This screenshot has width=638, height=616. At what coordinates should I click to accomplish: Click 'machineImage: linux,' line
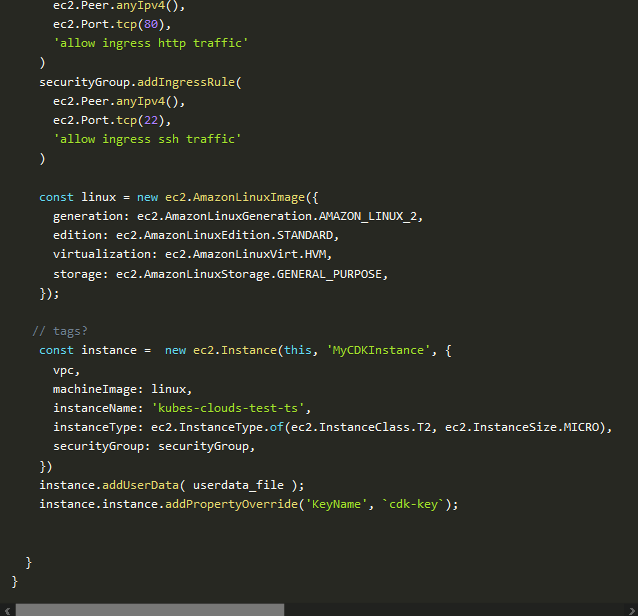tap(122, 389)
